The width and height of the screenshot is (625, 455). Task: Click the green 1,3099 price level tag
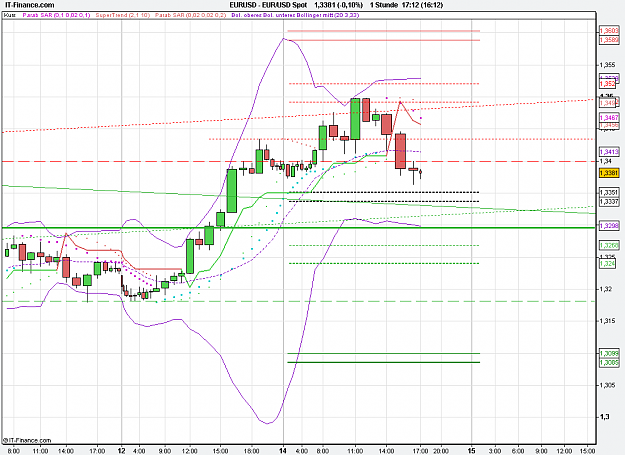coord(609,353)
